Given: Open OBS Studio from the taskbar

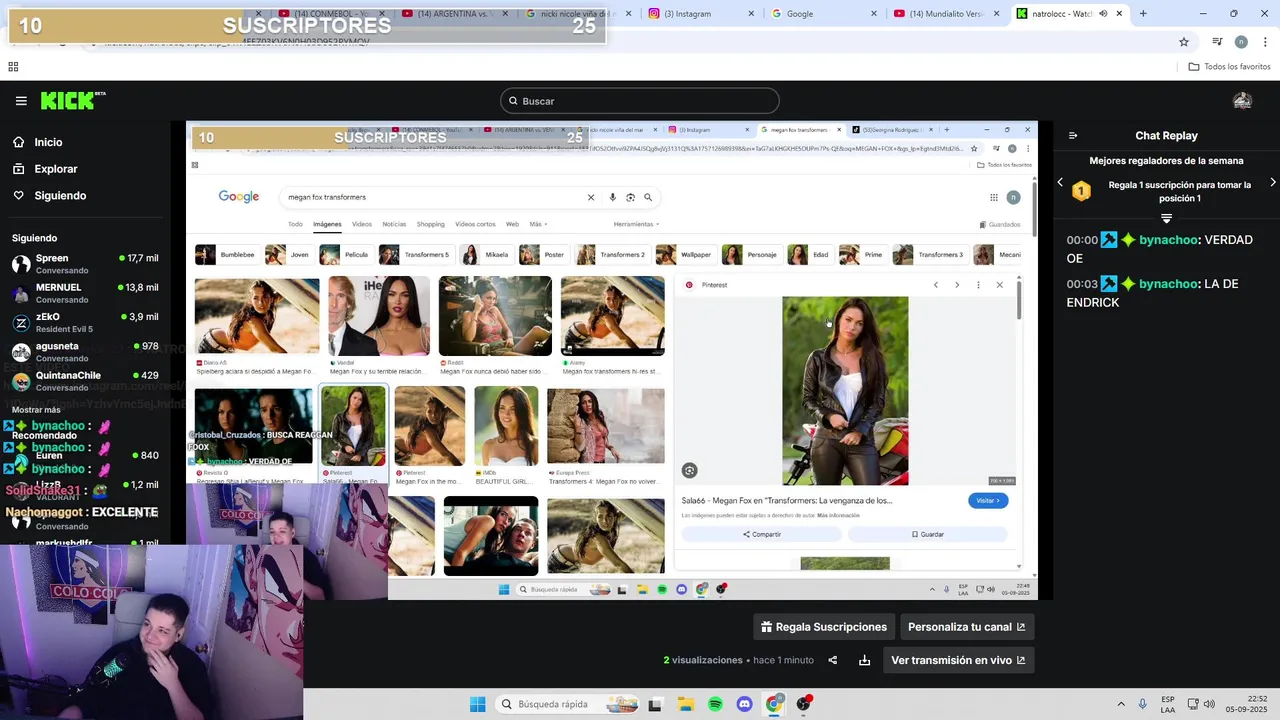Looking at the screenshot, I should point(803,704).
